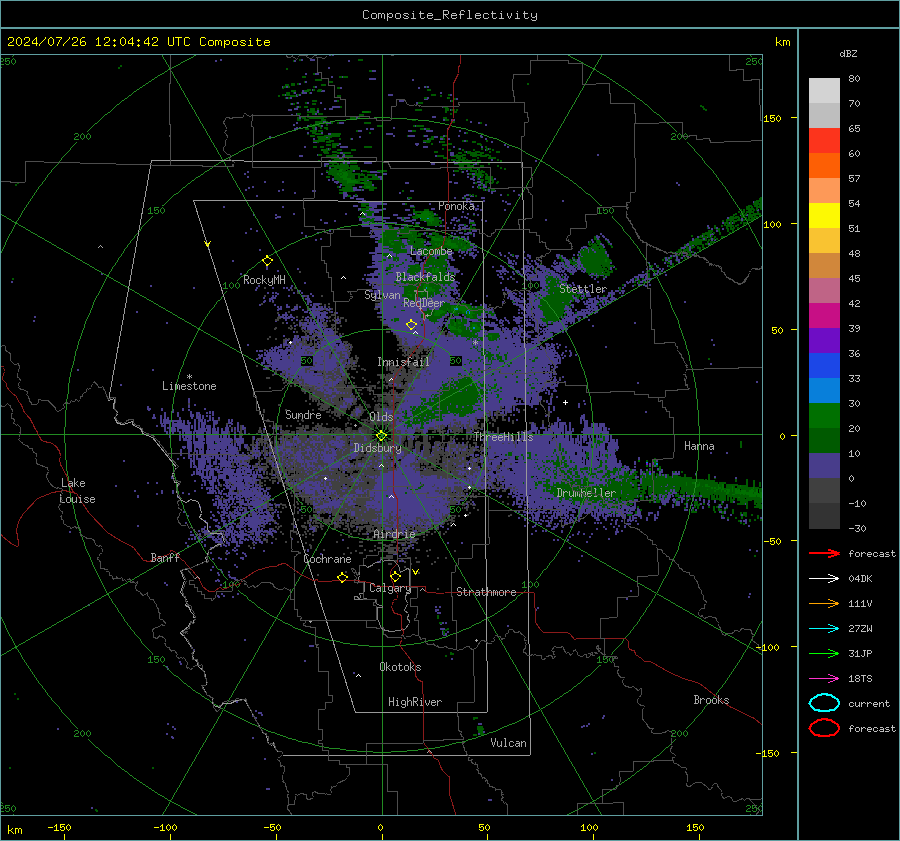This screenshot has height=841, width=900.
Task: Select the cyan 'current' ellipse icon
Action: point(824,703)
